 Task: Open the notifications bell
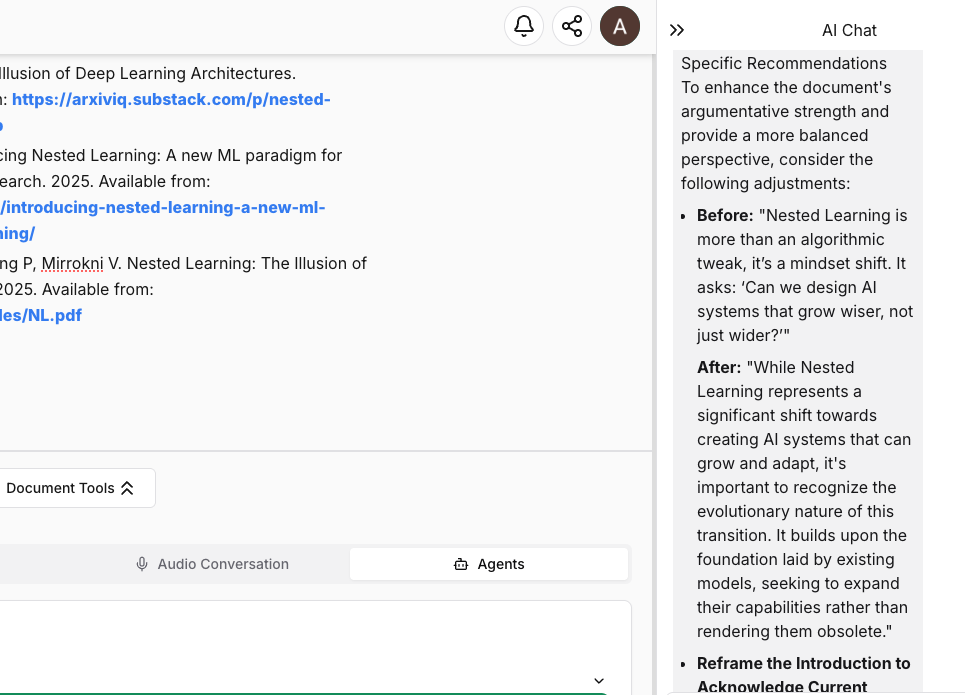[523, 26]
